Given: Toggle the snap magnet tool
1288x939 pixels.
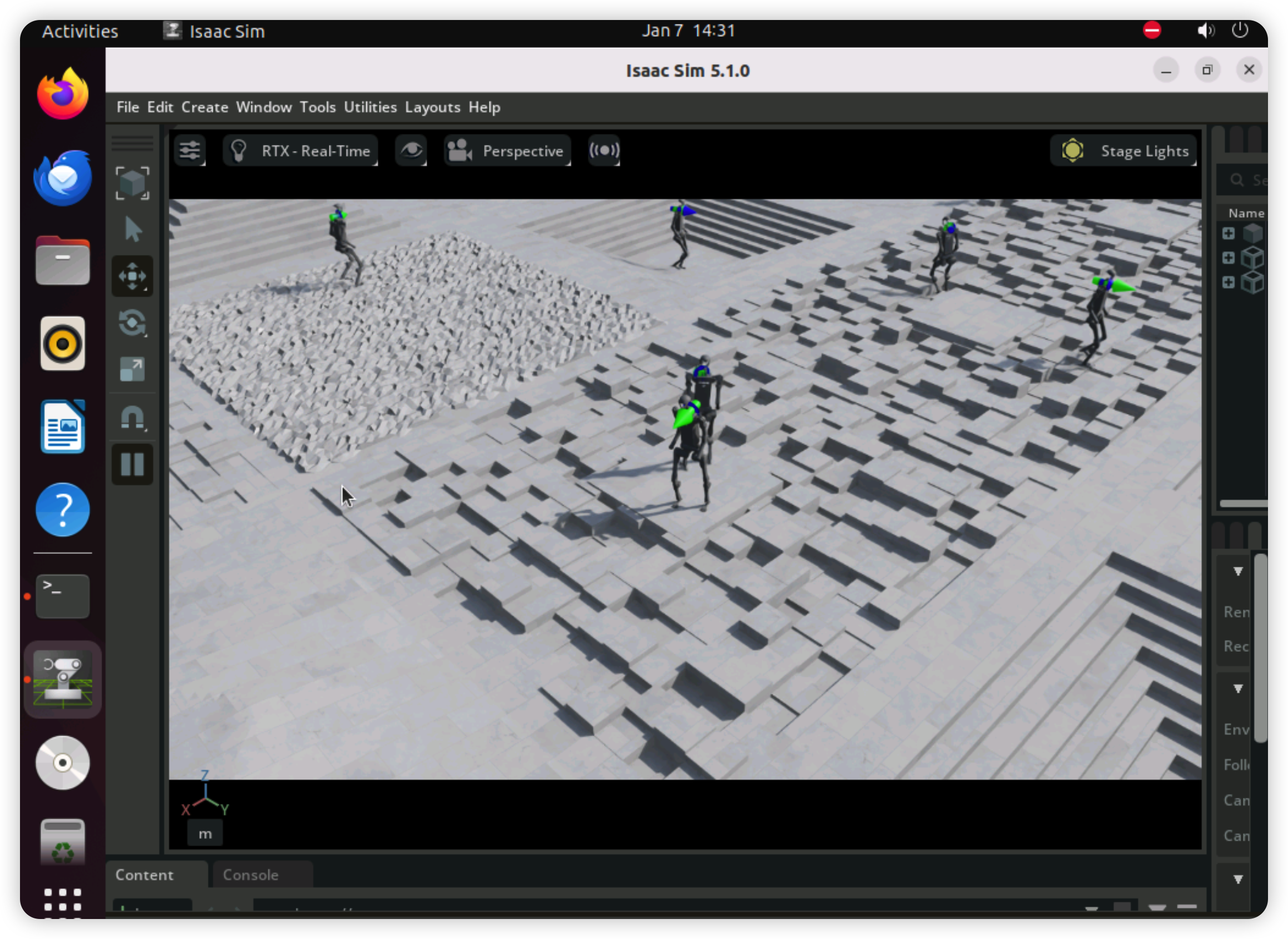Looking at the screenshot, I should coord(132,418).
